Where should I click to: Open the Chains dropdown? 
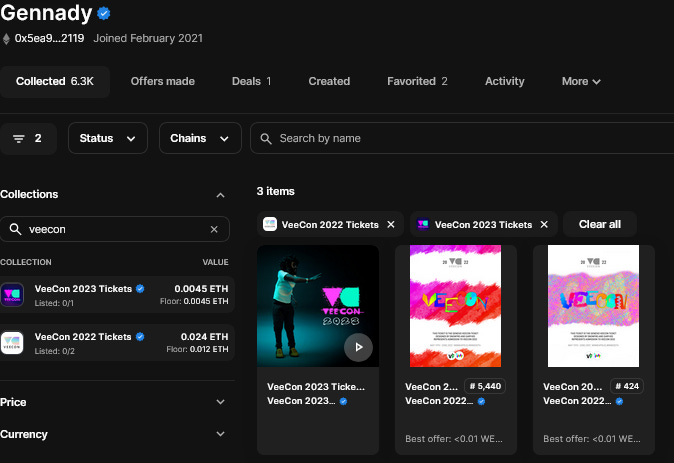coord(200,138)
